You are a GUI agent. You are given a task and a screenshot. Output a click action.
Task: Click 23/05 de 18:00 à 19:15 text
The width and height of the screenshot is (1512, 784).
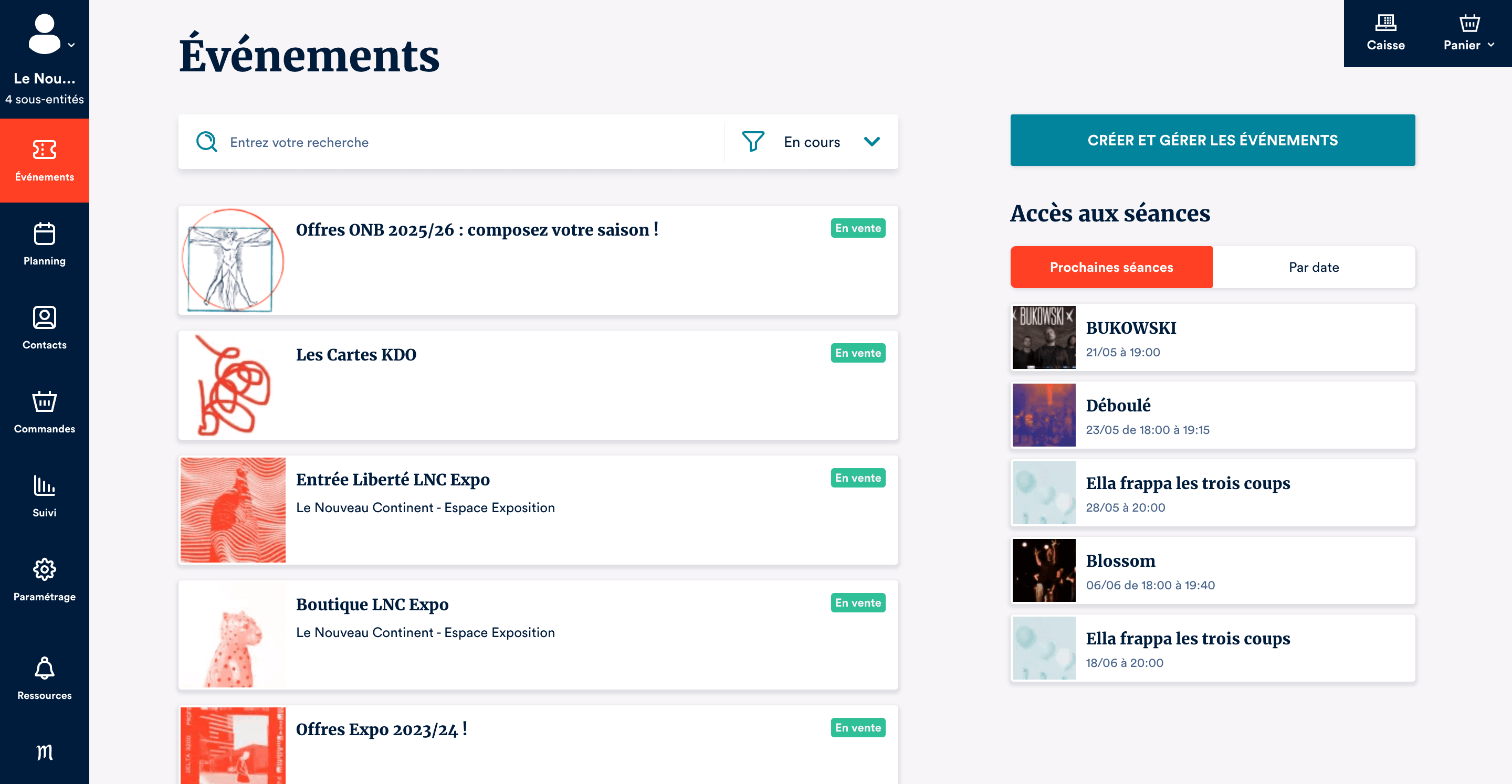(x=1147, y=430)
